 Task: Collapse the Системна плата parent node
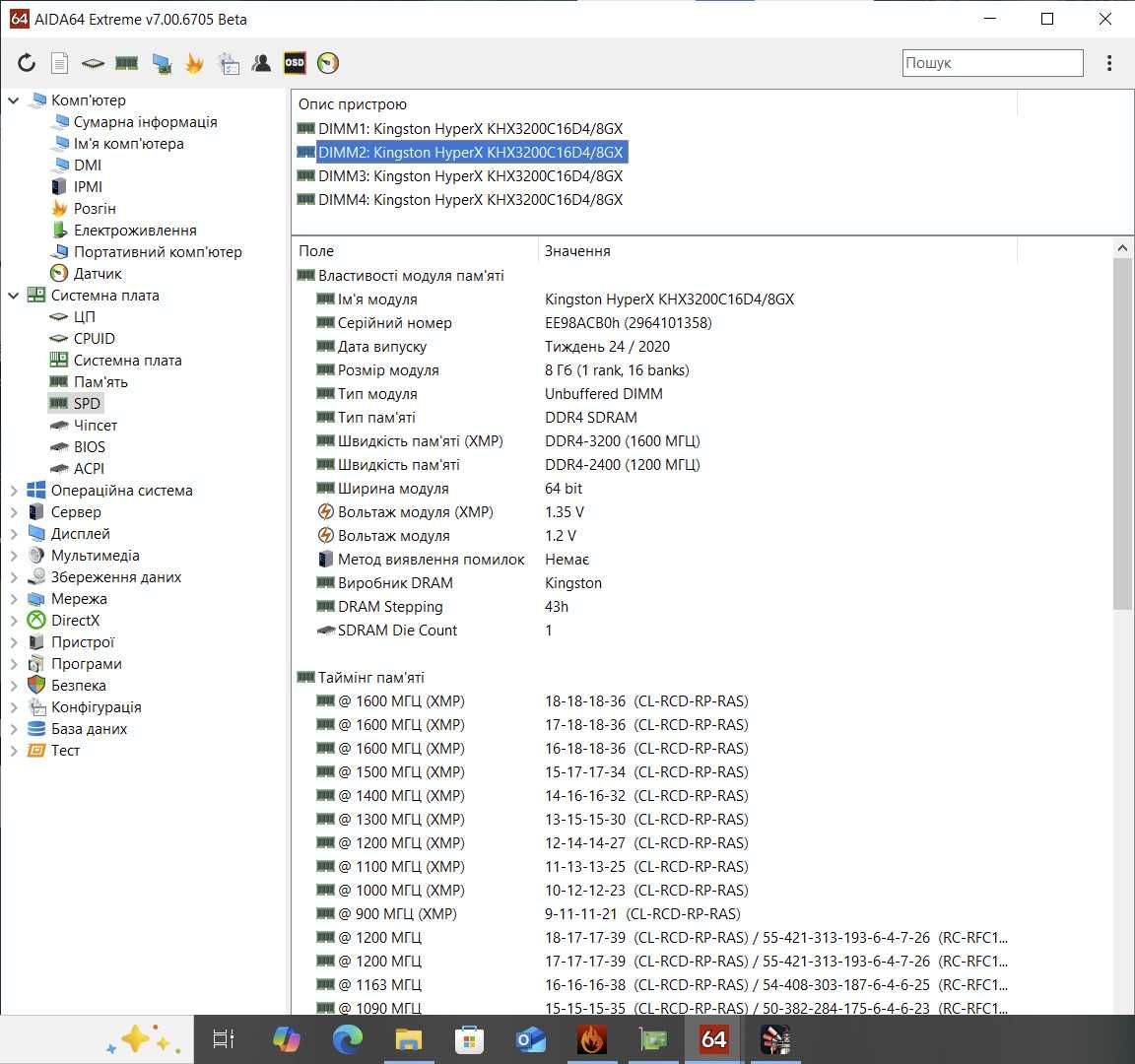(13, 296)
